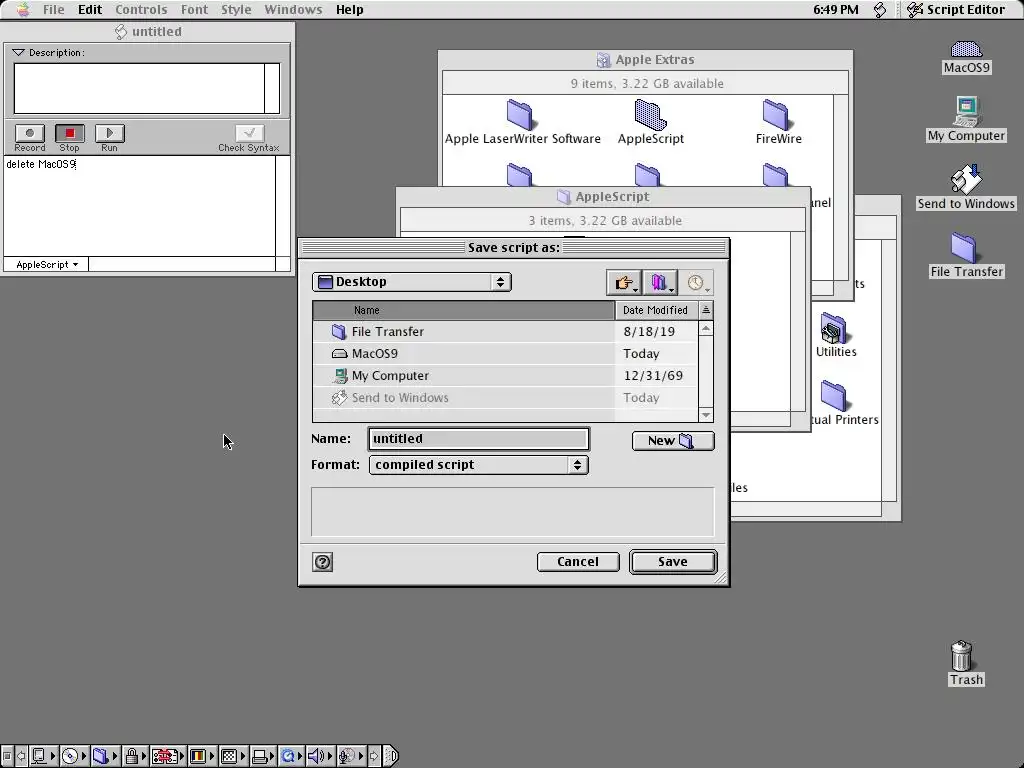Viewport: 1024px width, 768px height.
Task: Sort file list by Date Modified header
Action: click(656, 310)
